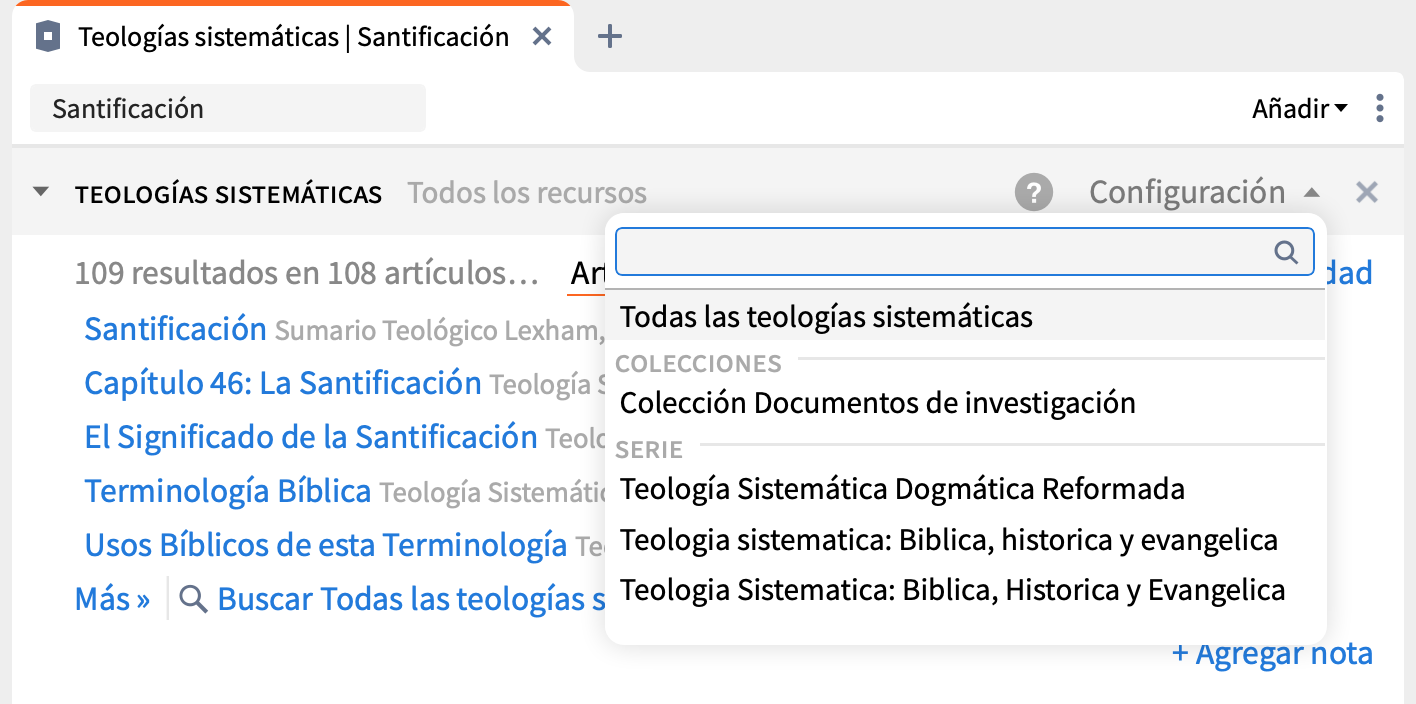Open the Añadir dropdown
This screenshot has height=704, width=1416.
tap(1300, 108)
